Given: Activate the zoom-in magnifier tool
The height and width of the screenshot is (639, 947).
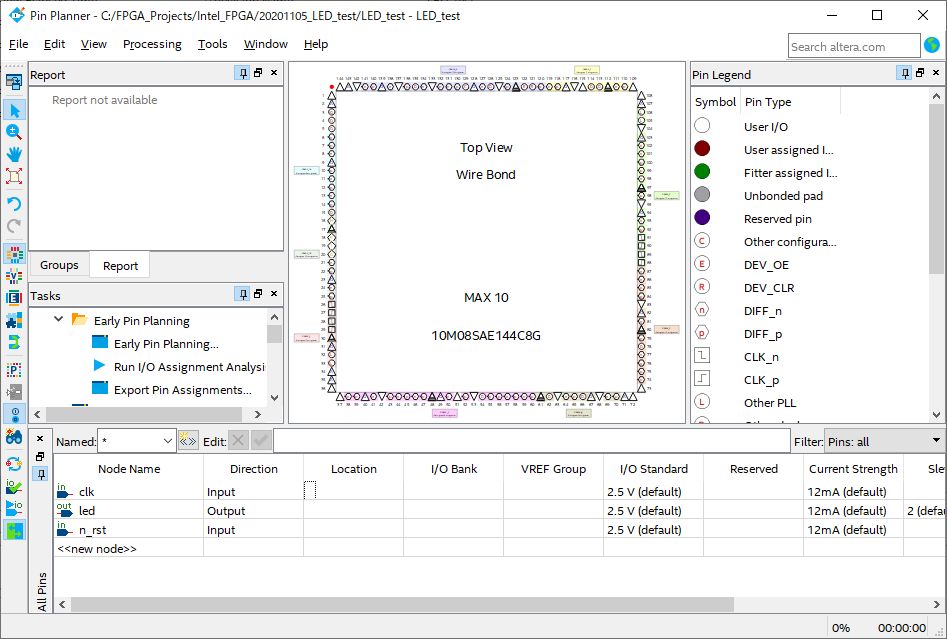Looking at the screenshot, I should tap(14, 132).
